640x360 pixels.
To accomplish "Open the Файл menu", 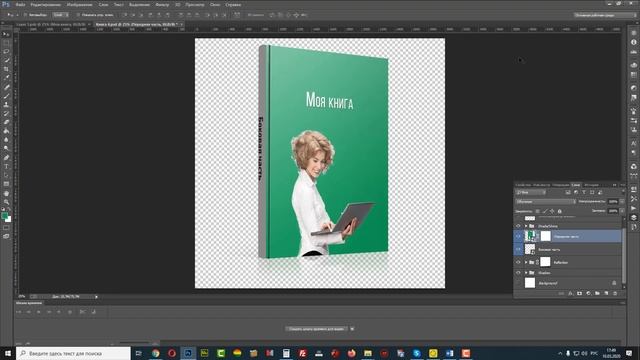I will pos(20,4).
